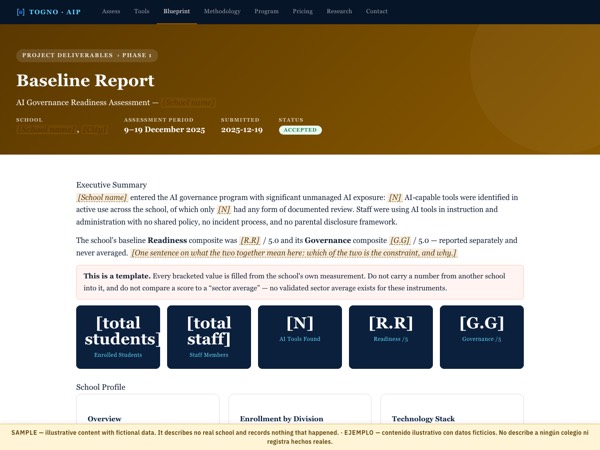The width and height of the screenshot is (600, 450).
Task: Click the Project Deliverables Phase 1 breadcrumb
Action: [x=87, y=55]
